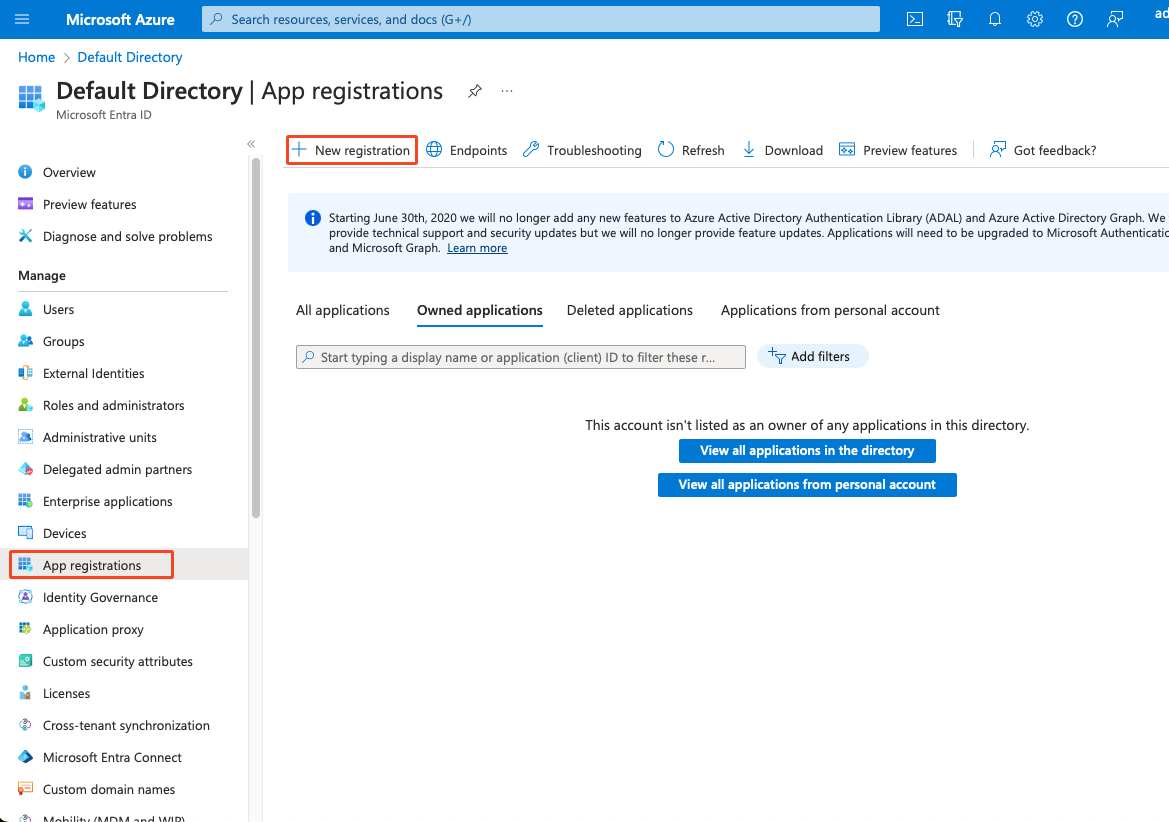
Task: Open Troubleshooting from the toolbar
Action: (581, 149)
